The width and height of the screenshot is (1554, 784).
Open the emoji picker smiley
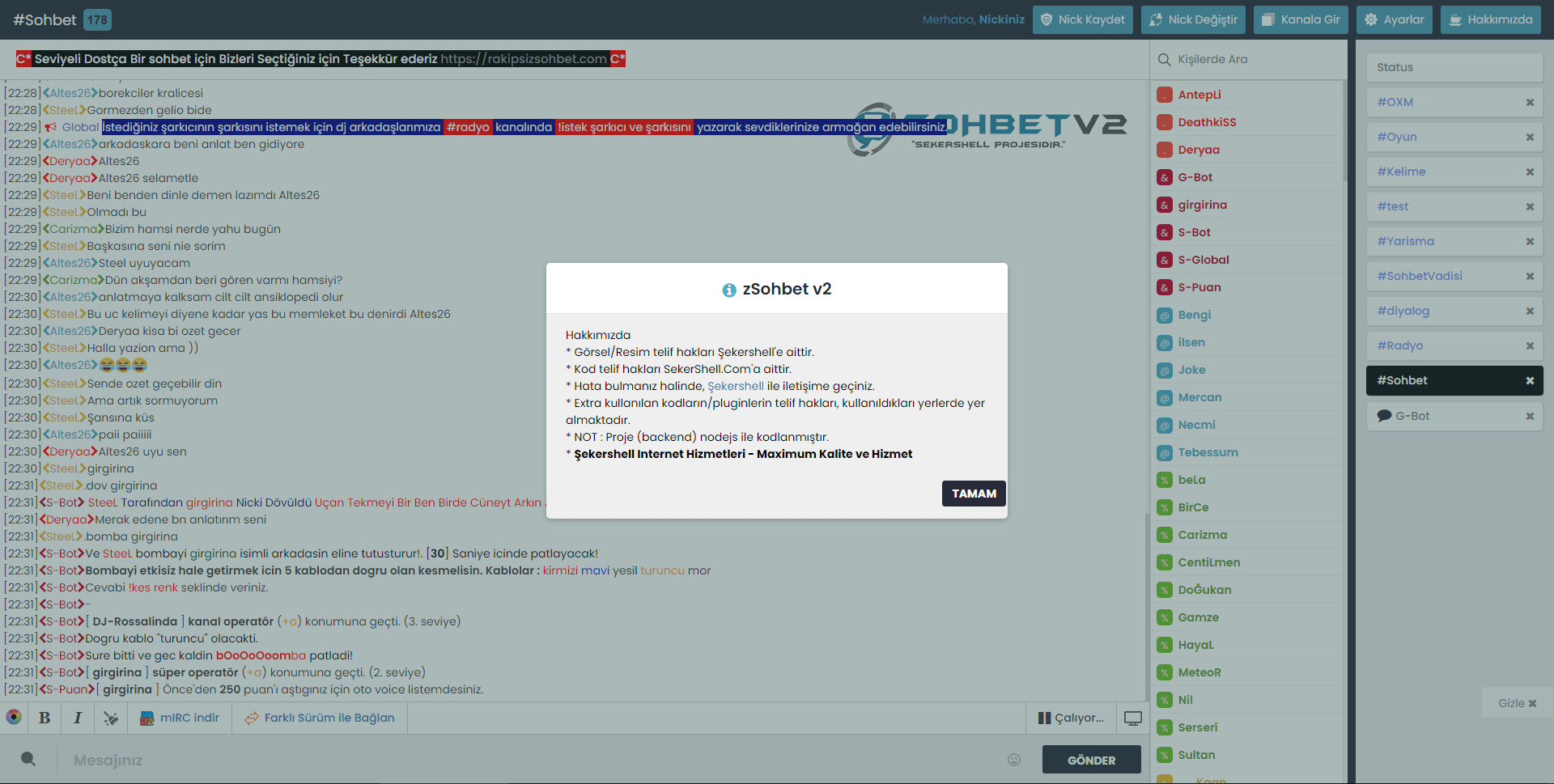[x=1014, y=760]
